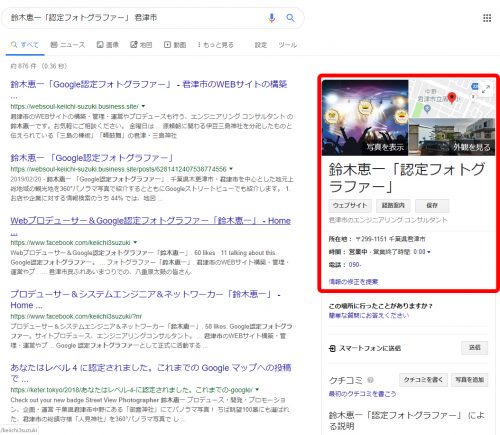The image size is (500, 435).
Task: Open the もっと見る menu
Action: [215, 45]
